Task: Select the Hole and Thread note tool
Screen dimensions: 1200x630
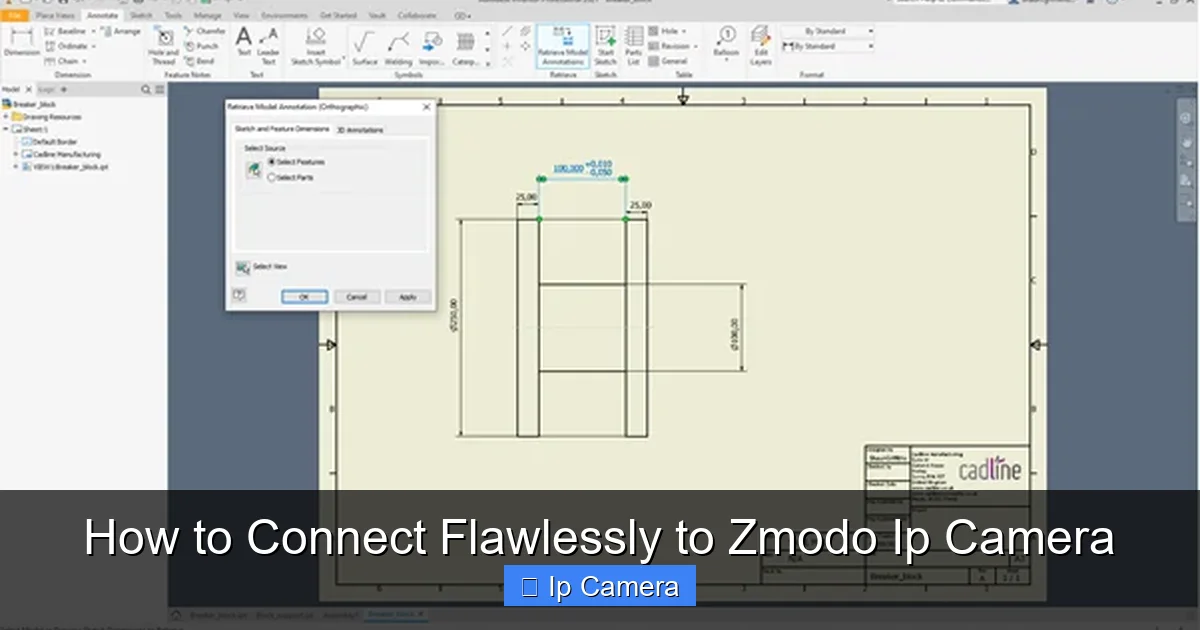Action: click(x=164, y=46)
